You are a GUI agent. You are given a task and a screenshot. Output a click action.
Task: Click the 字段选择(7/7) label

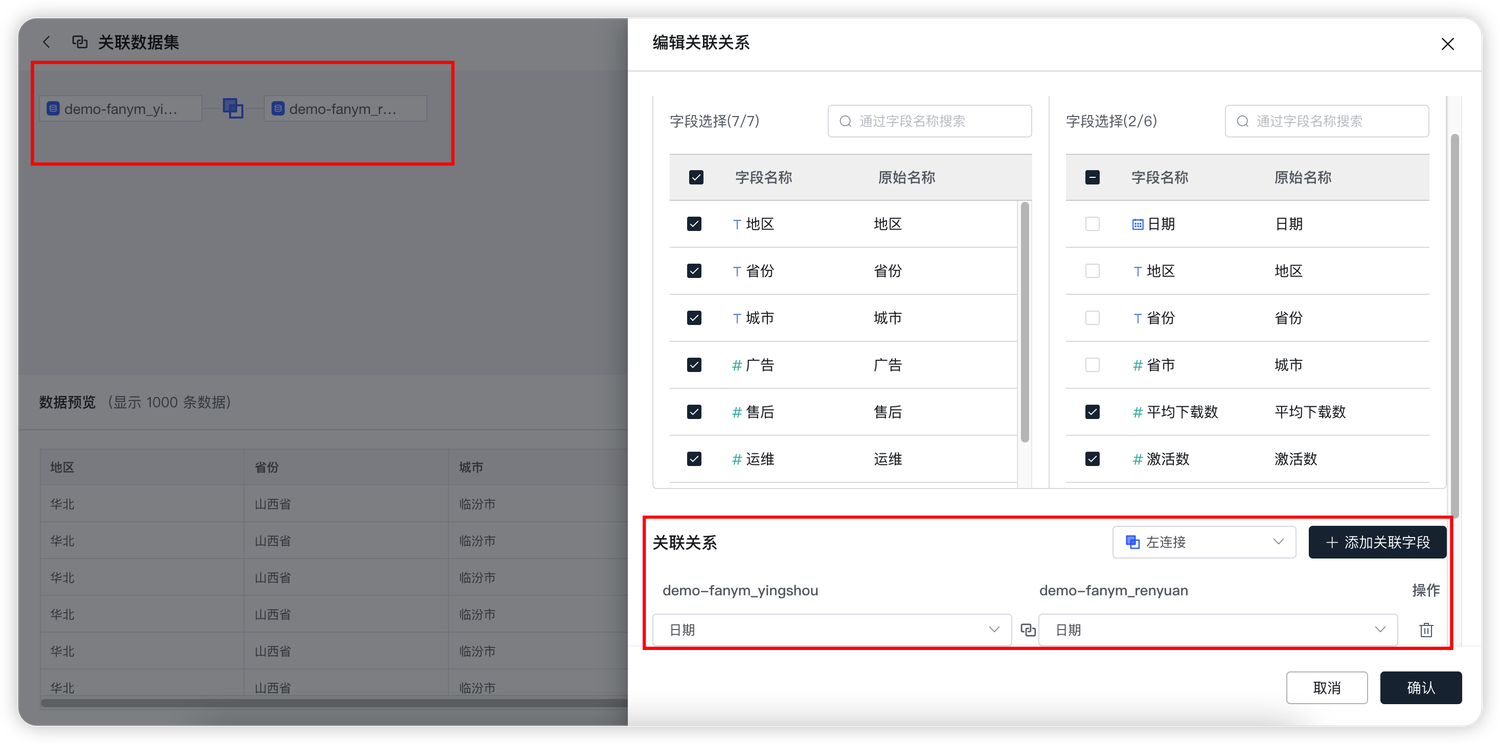(x=715, y=121)
